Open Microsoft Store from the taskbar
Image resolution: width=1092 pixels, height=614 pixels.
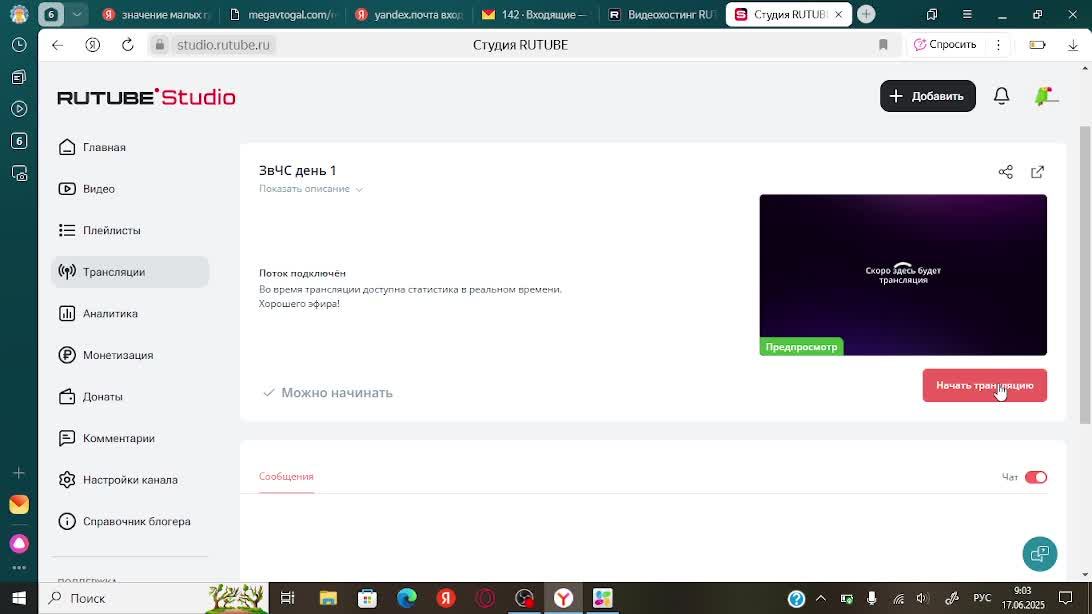click(x=367, y=598)
